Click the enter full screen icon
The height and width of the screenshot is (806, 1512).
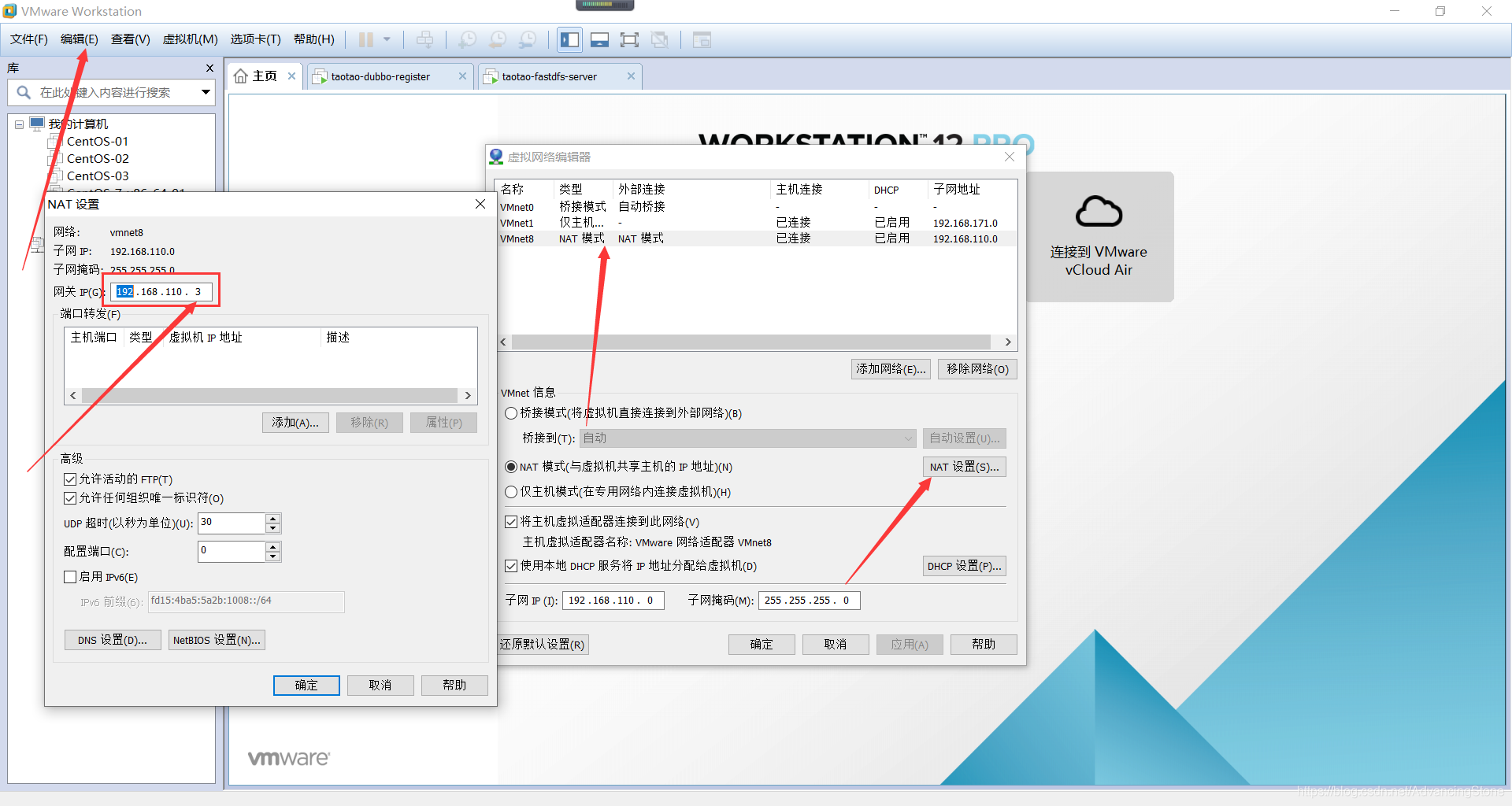pos(630,39)
